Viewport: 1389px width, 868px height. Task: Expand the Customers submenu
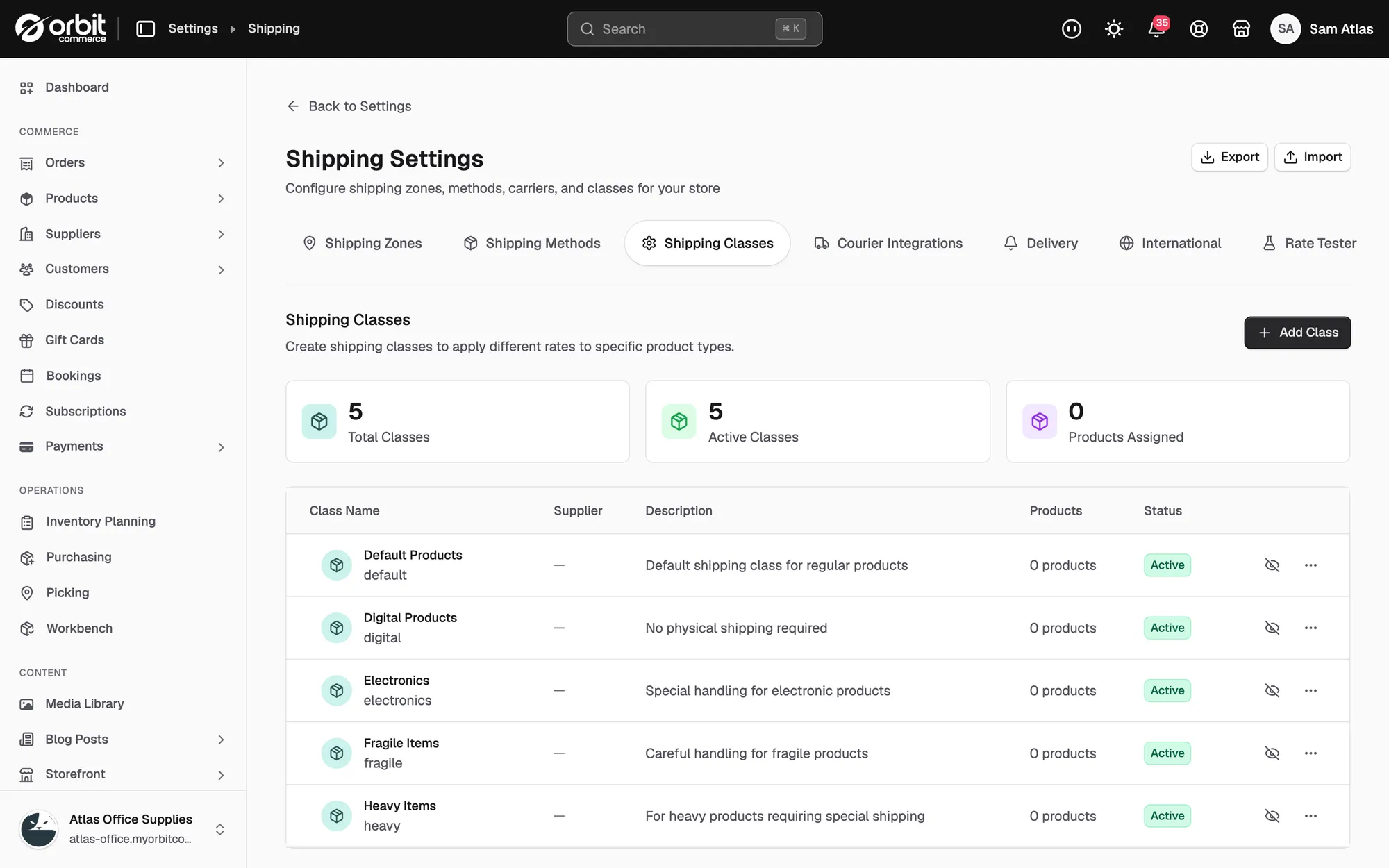pos(221,269)
